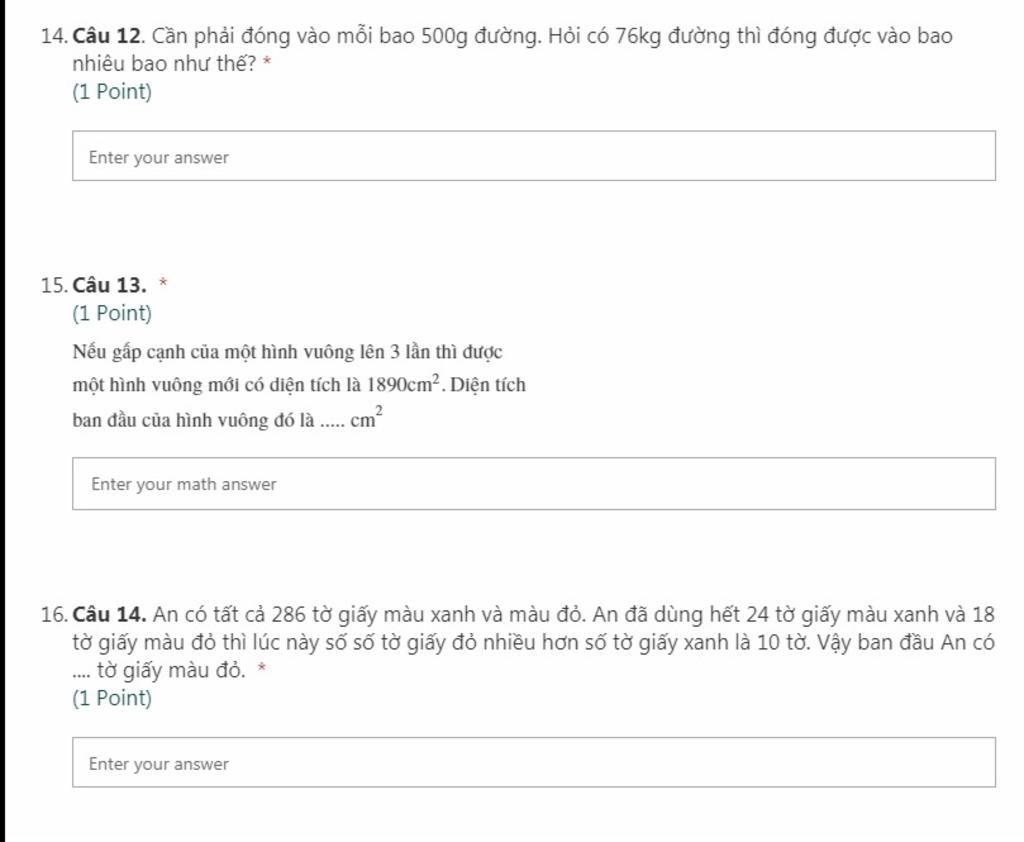
Task: Select the answer field for Câu 14
Action: tap(534, 763)
